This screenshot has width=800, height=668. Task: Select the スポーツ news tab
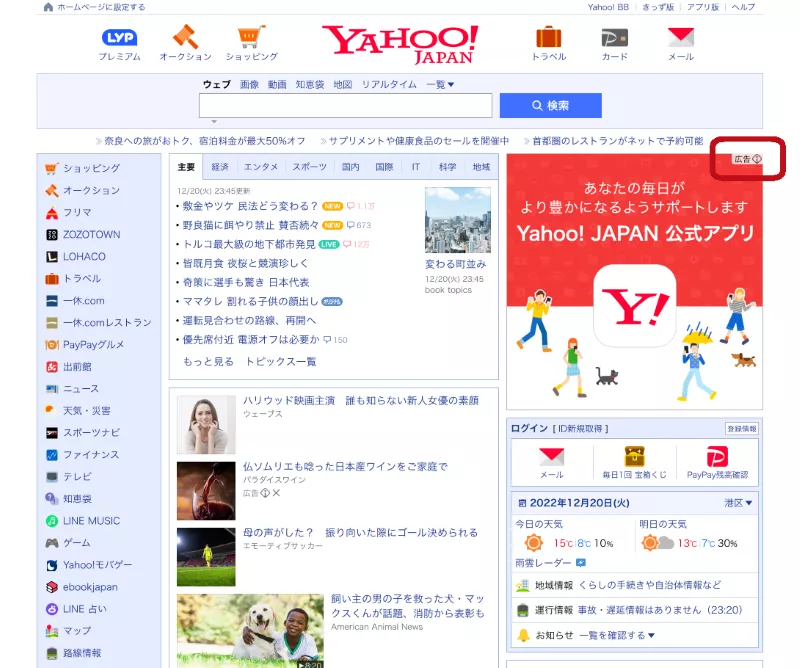click(309, 167)
